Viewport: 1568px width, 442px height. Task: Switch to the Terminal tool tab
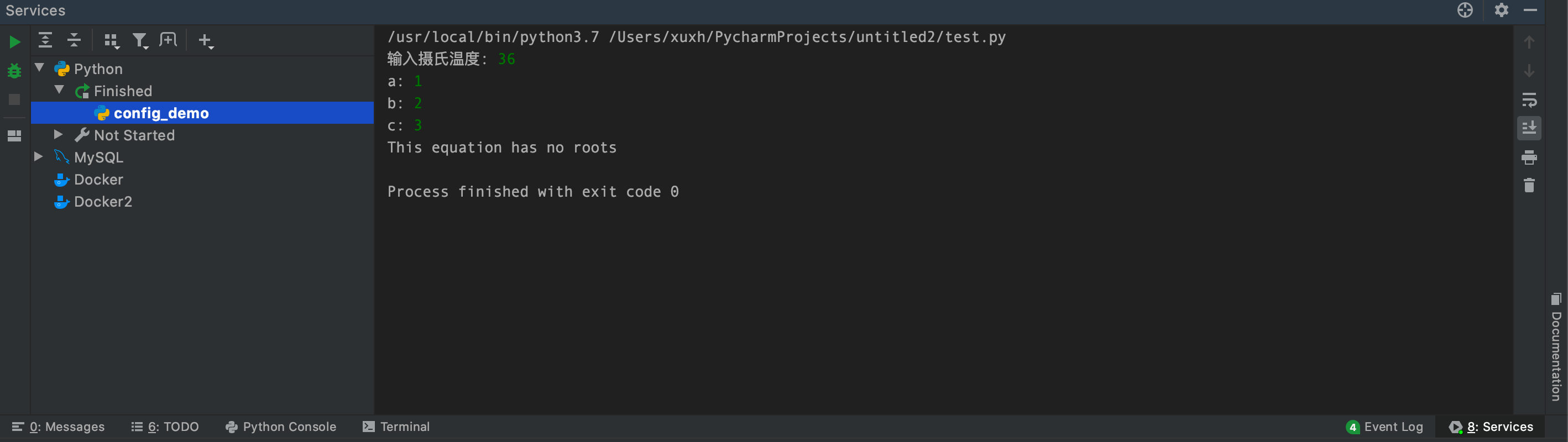click(396, 427)
